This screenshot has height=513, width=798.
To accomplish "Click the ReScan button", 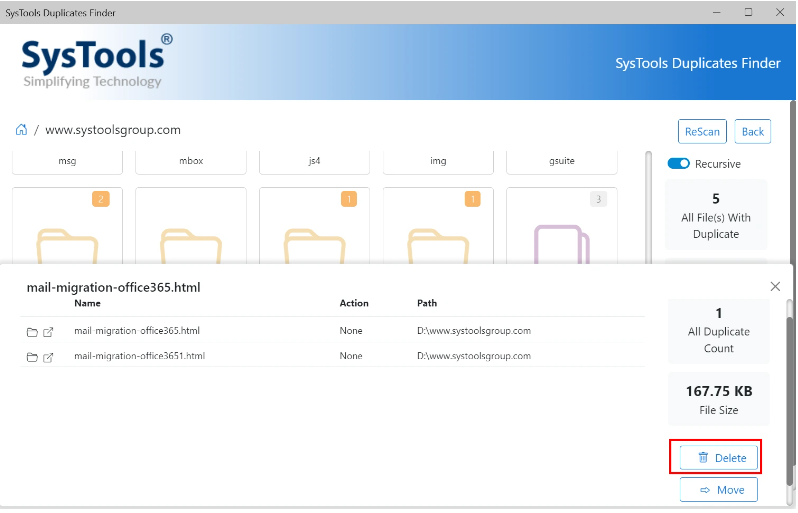I will coord(702,132).
